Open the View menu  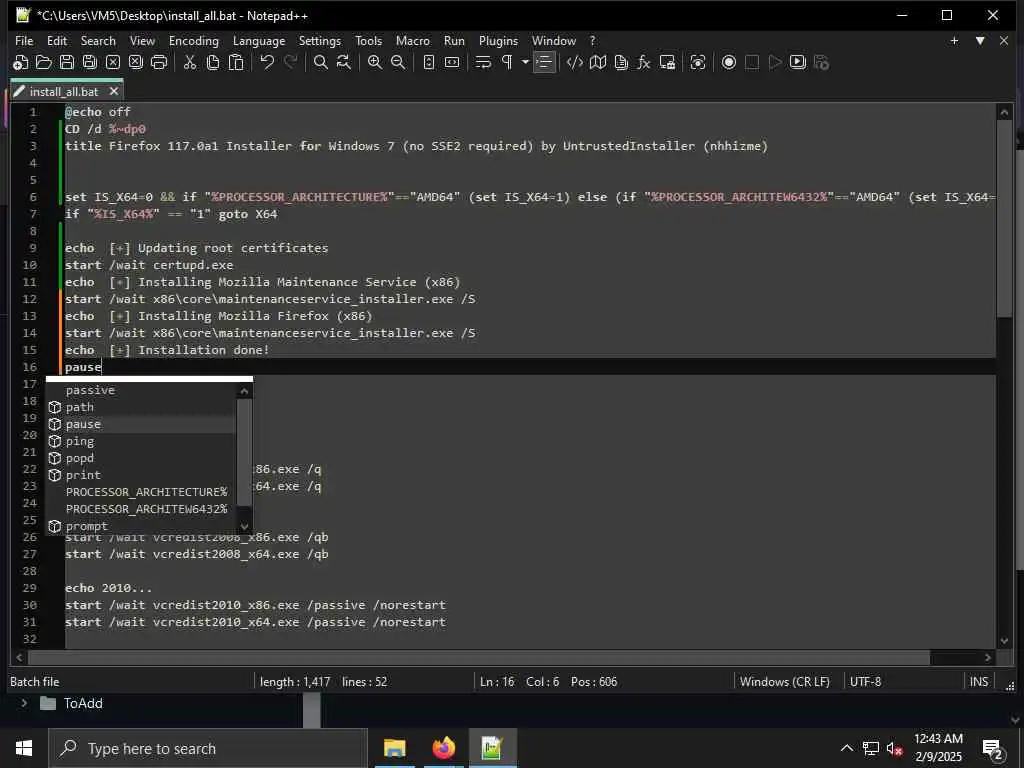click(142, 40)
